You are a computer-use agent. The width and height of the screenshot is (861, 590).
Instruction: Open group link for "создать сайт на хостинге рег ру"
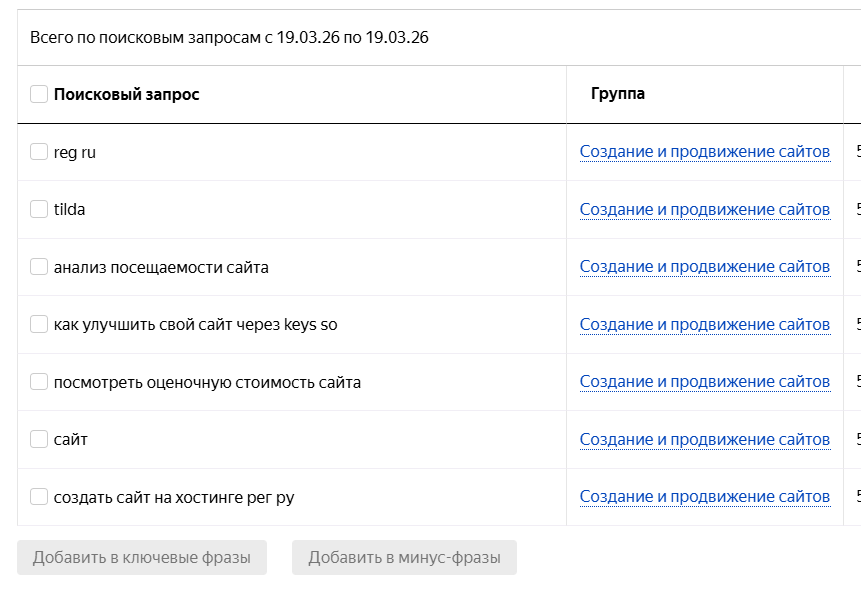pos(704,497)
